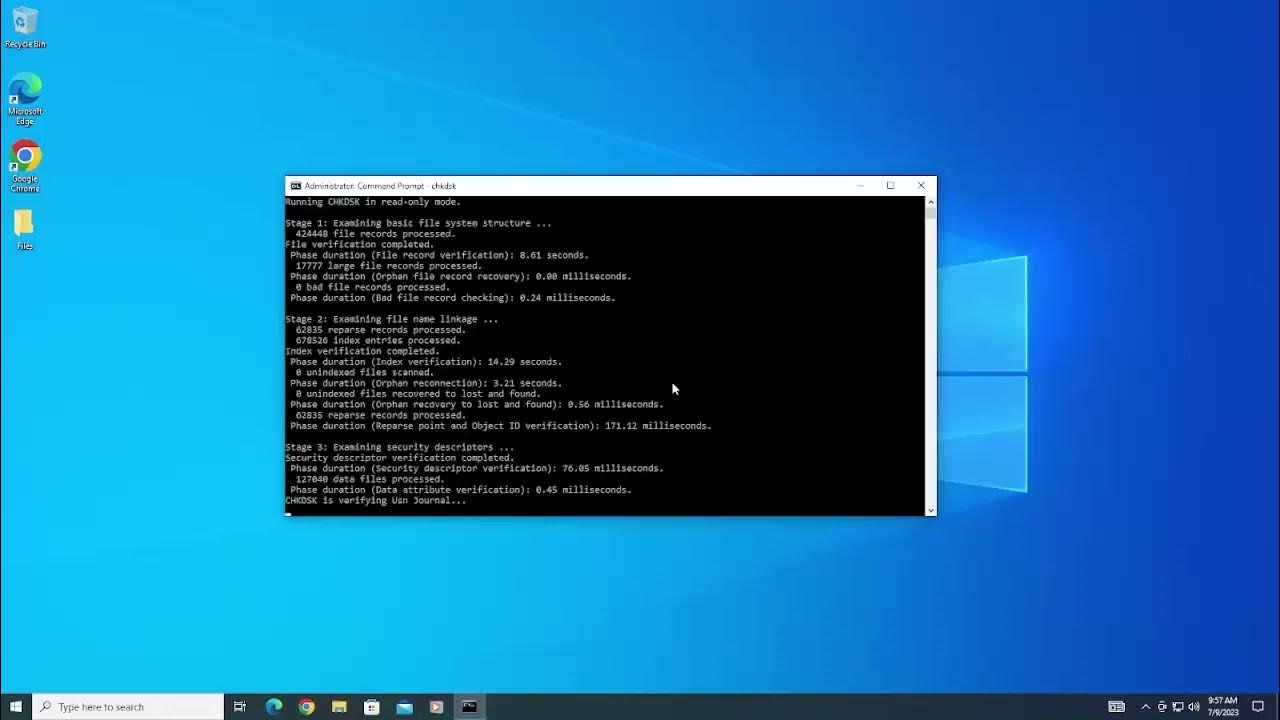Image resolution: width=1280 pixels, height=720 pixels.
Task: Click the scrollbar down arrow in Command Prompt
Action: (931, 510)
